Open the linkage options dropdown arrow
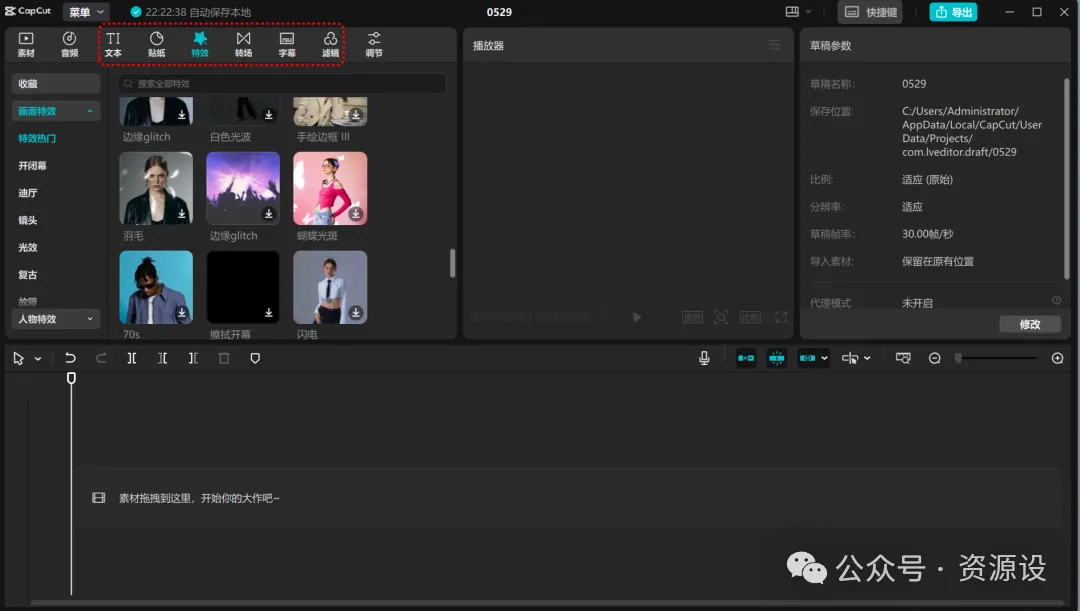 824,358
